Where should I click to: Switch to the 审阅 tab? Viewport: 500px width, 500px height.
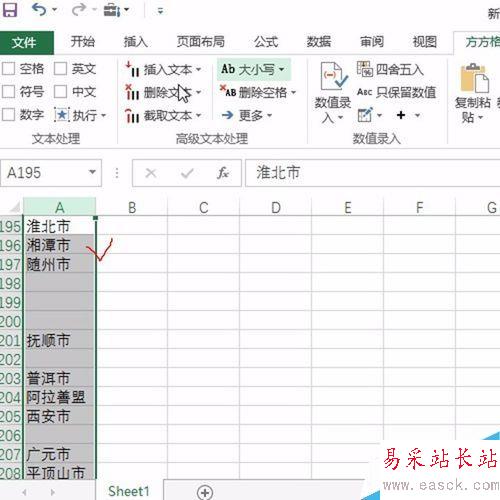[x=372, y=42]
